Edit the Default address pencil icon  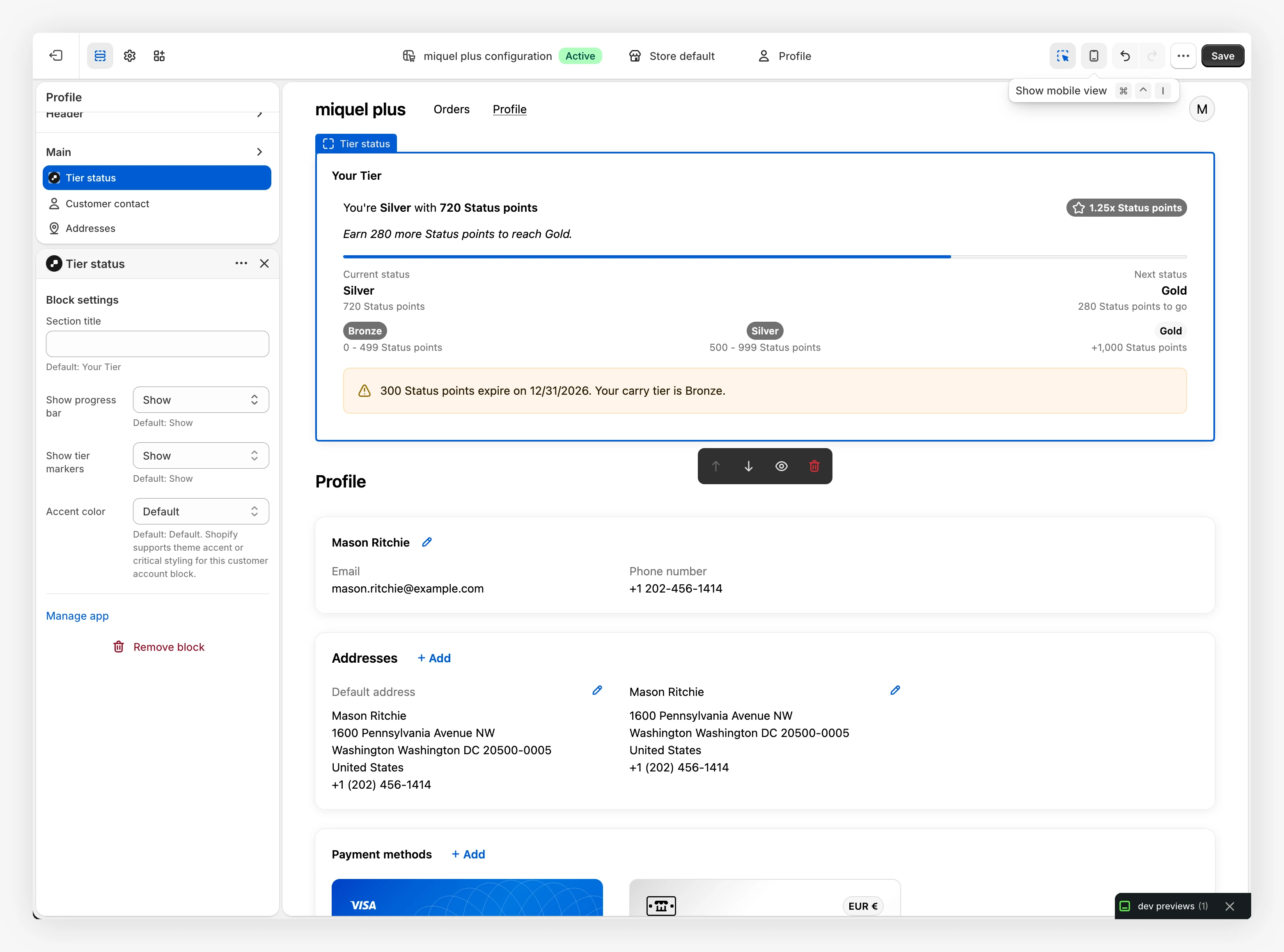pyautogui.click(x=598, y=690)
